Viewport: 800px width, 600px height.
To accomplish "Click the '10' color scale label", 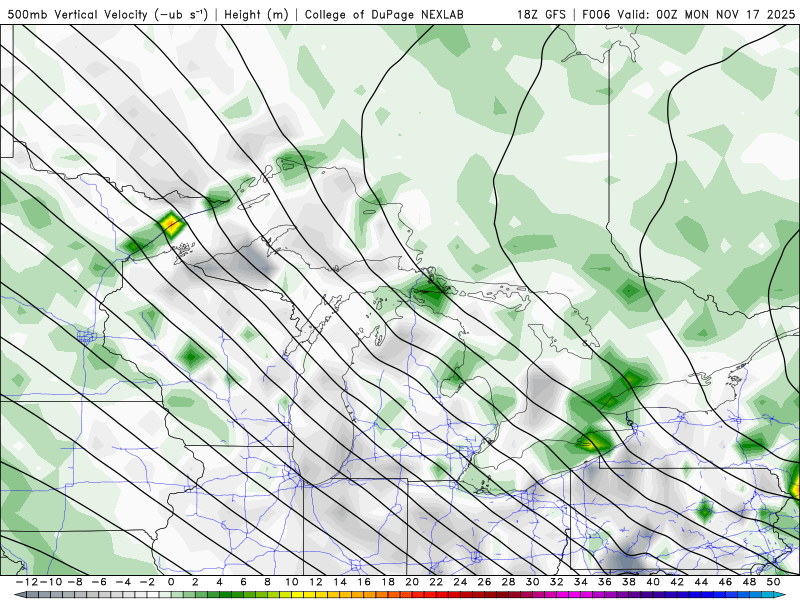I will coord(291,582).
